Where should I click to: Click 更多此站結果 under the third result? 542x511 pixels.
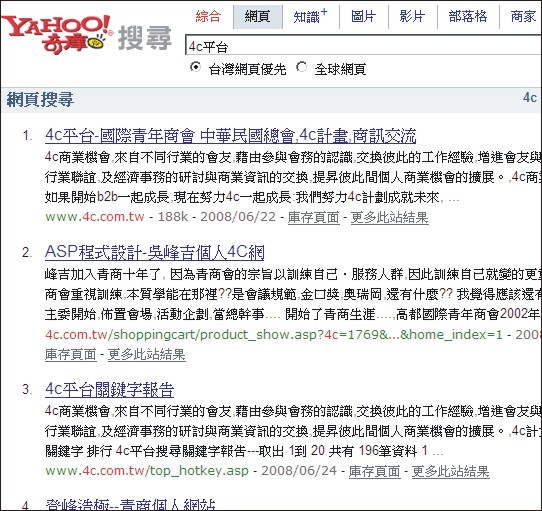[450, 471]
